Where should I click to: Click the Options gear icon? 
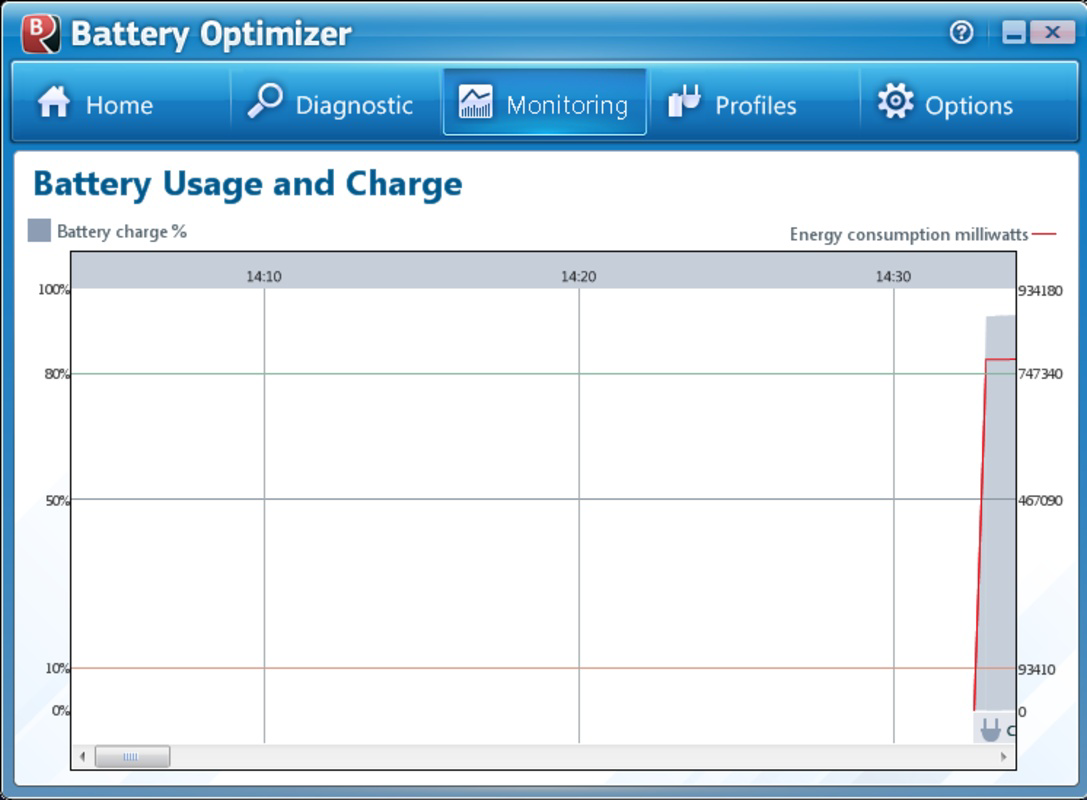pos(896,102)
